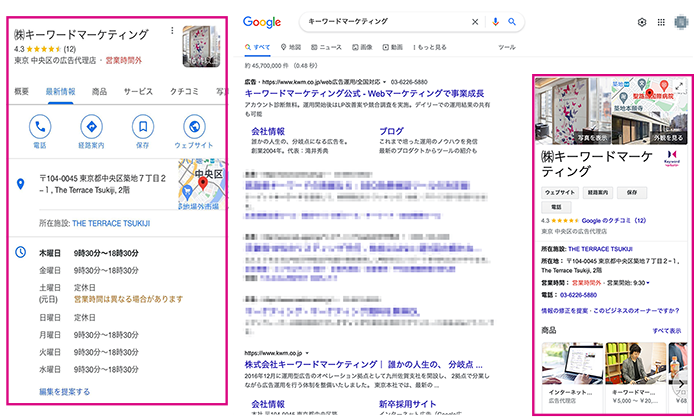Click 情報の修正を提案 link
This screenshot has height=420, width=700.
pos(564,311)
